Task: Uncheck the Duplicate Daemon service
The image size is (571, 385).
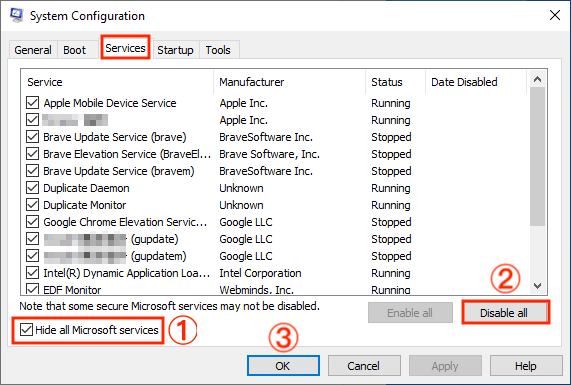Action: tap(32, 188)
